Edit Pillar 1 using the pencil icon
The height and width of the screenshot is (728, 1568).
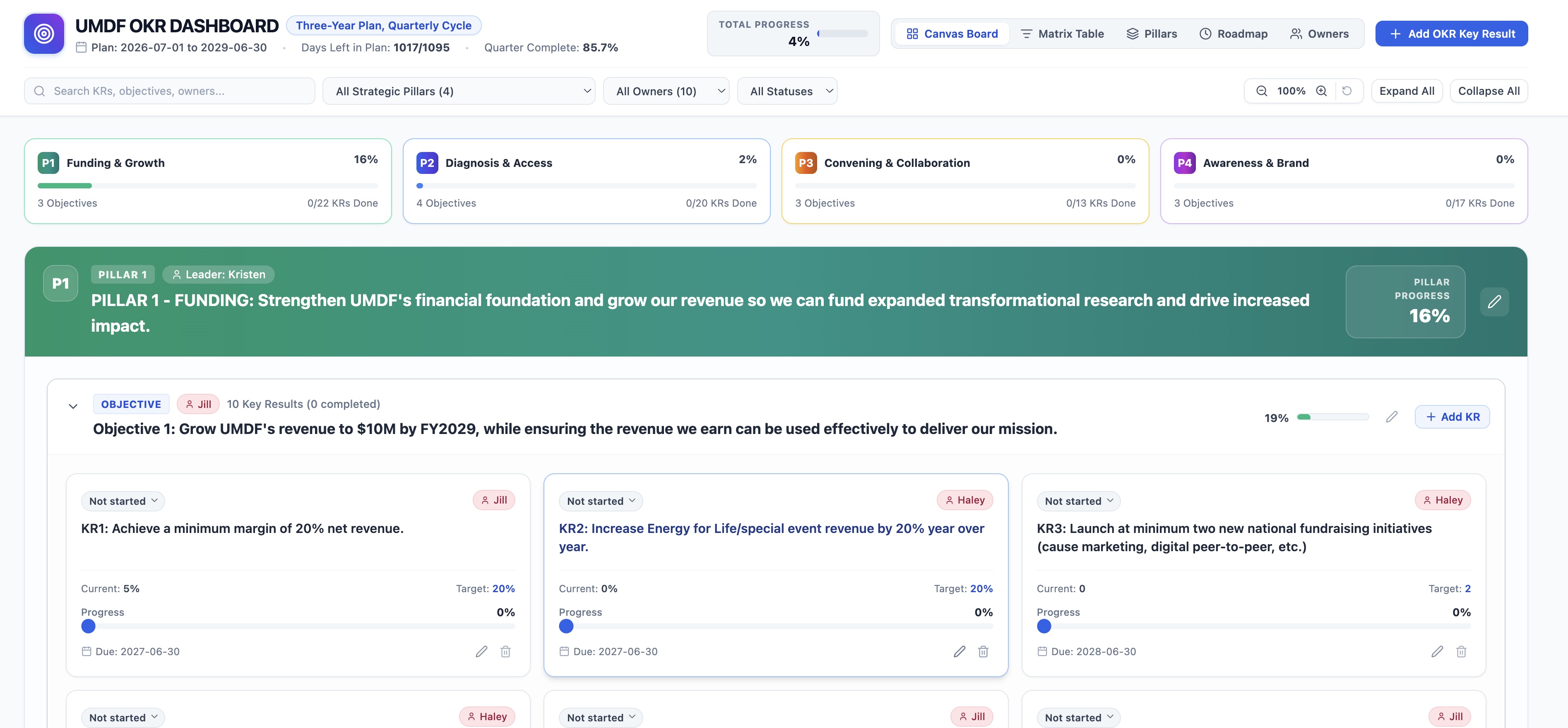click(1494, 302)
